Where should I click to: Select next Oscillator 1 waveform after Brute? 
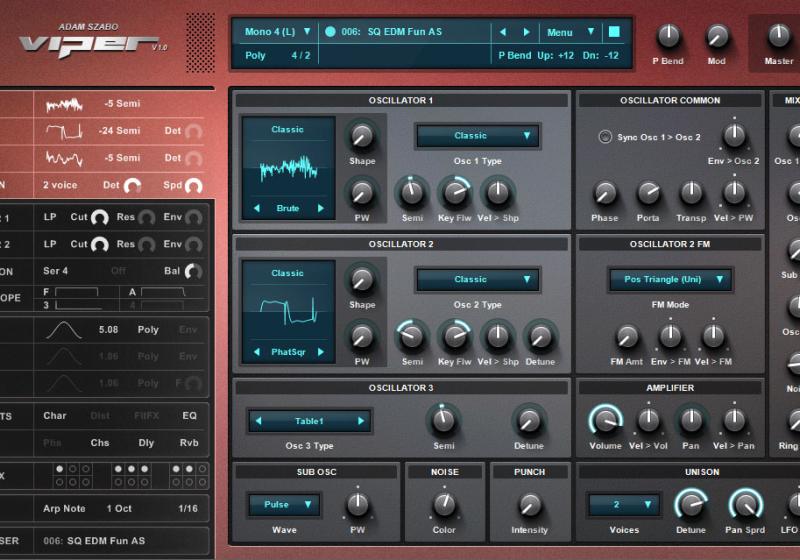coord(321,208)
